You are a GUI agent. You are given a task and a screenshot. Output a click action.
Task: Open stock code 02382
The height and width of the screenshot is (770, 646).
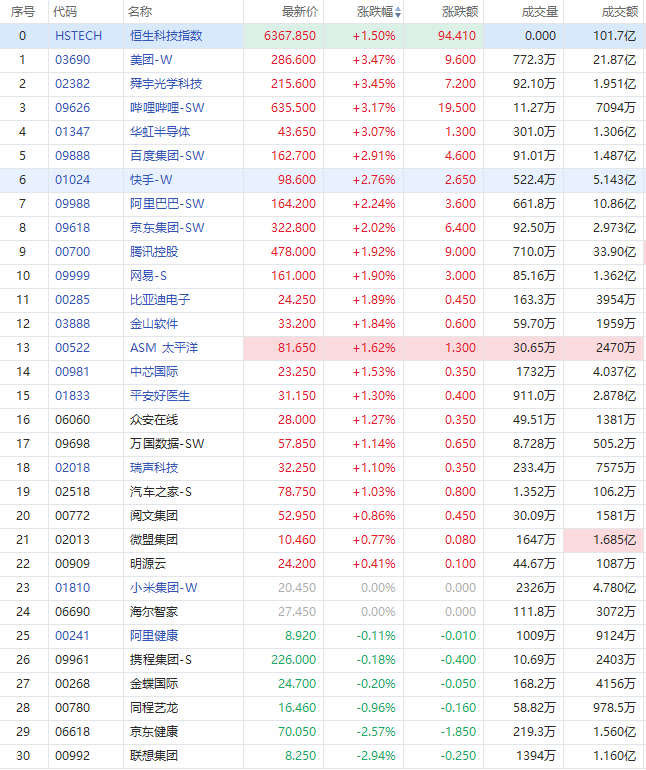pyautogui.click(x=73, y=84)
